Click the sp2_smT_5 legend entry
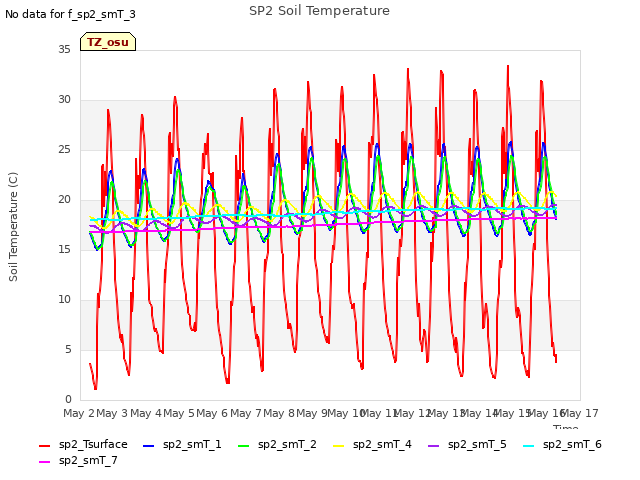The image size is (640, 480). coord(467,444)
